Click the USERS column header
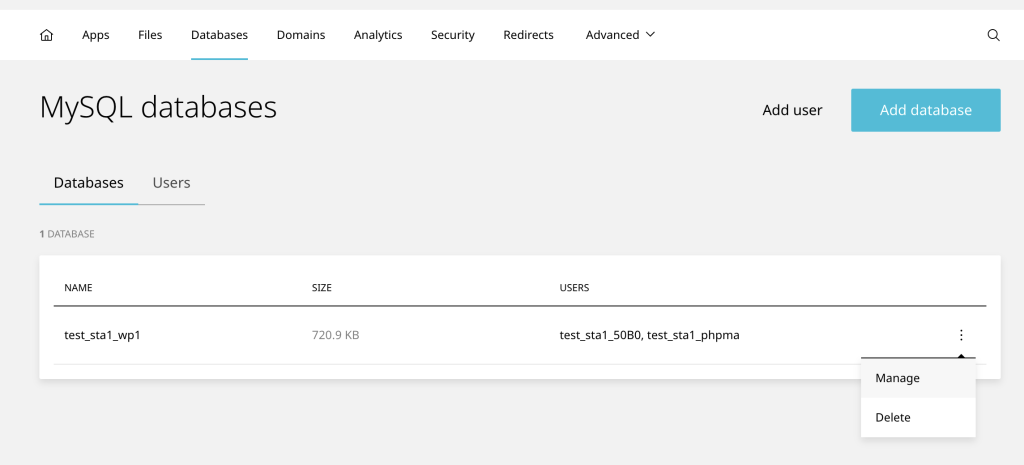Viewport: 1024px width, 465px height. pos(575,287)
